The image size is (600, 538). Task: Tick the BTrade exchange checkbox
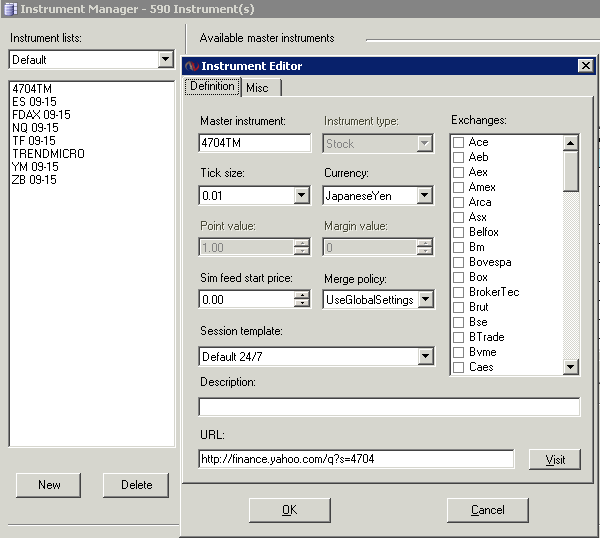[458, 337]
